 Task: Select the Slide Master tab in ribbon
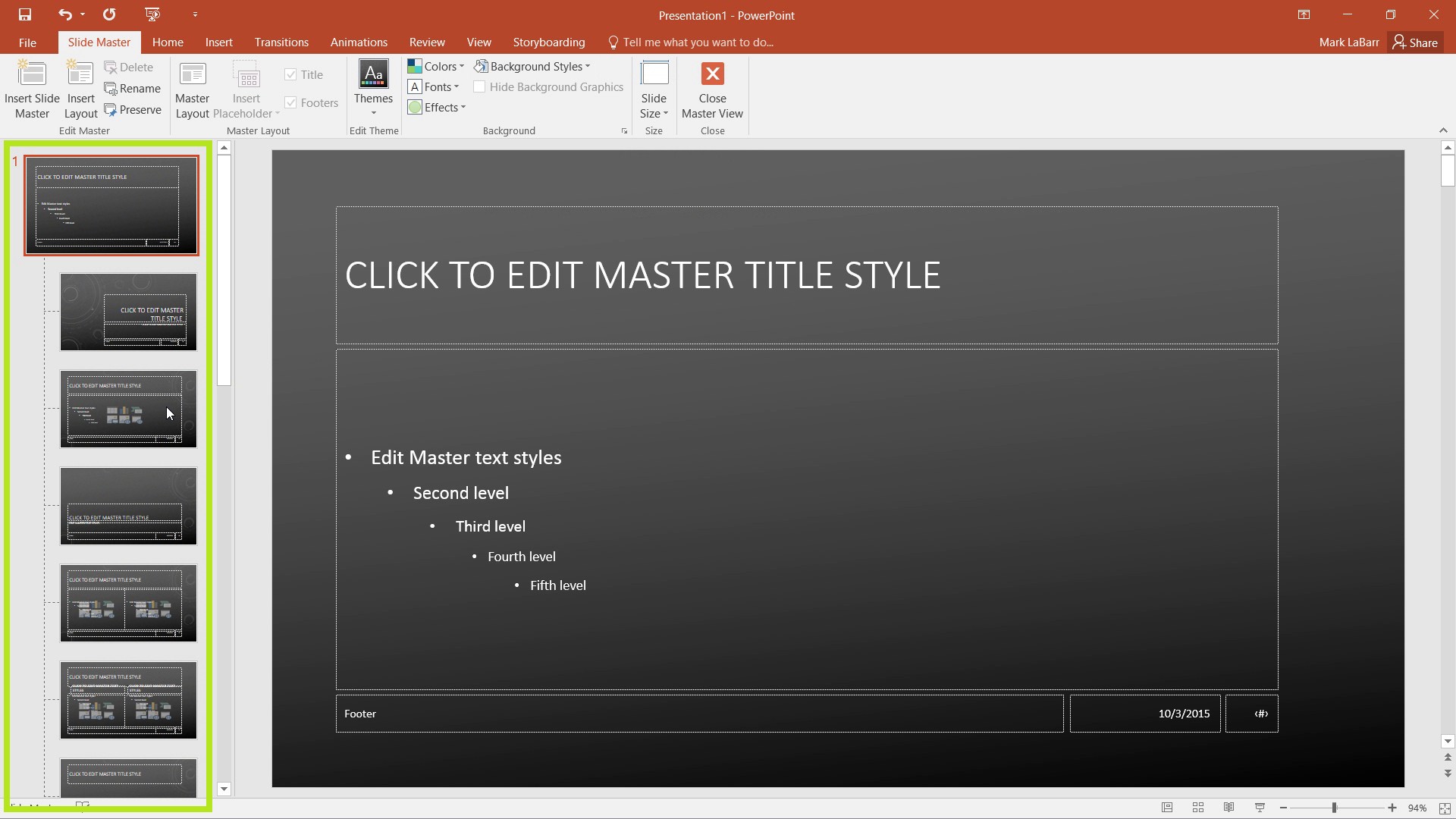pos(98,42)
